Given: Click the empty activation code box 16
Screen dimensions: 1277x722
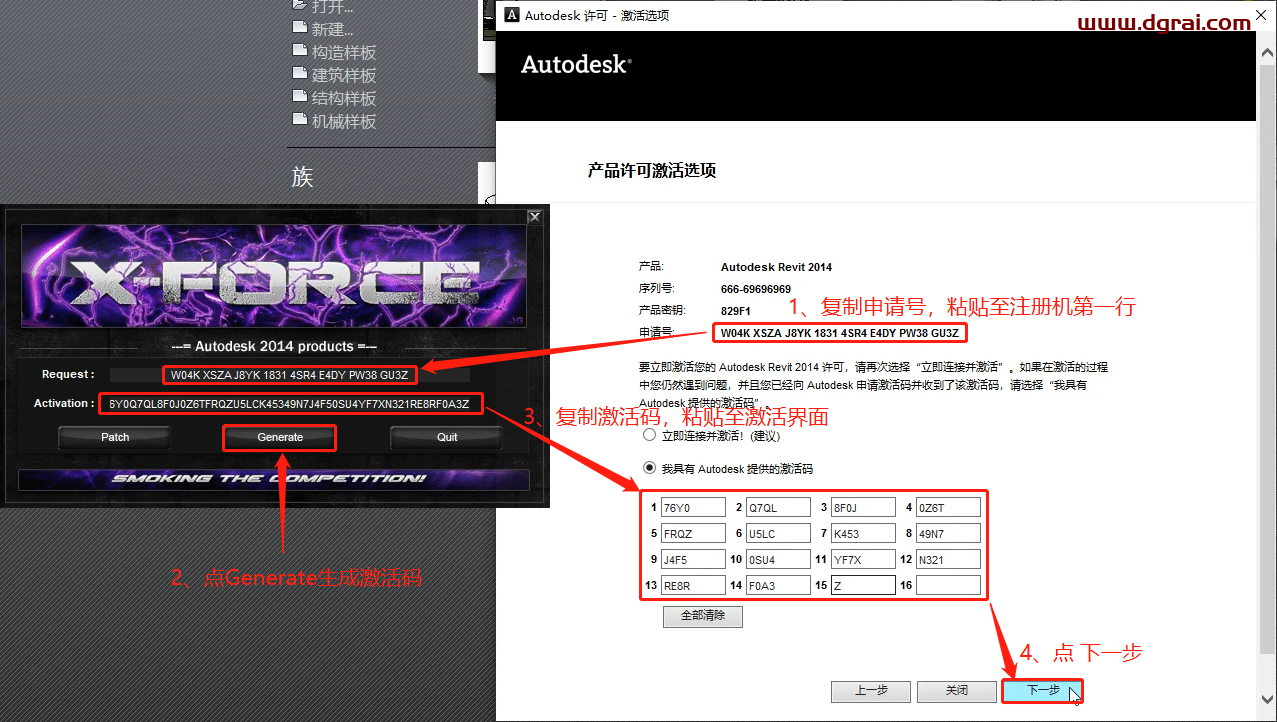Looking at the screenshot, I should pos(949,585).
